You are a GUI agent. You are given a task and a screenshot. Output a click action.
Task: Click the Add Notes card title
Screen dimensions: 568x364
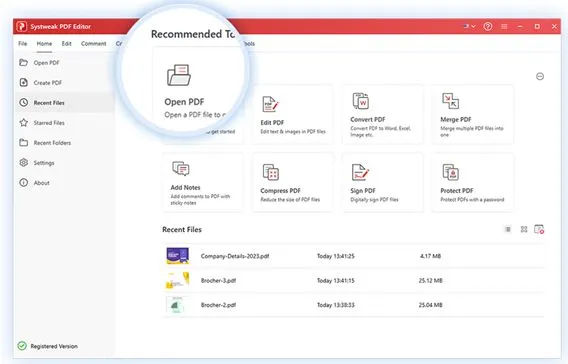[x=185, y=187]
